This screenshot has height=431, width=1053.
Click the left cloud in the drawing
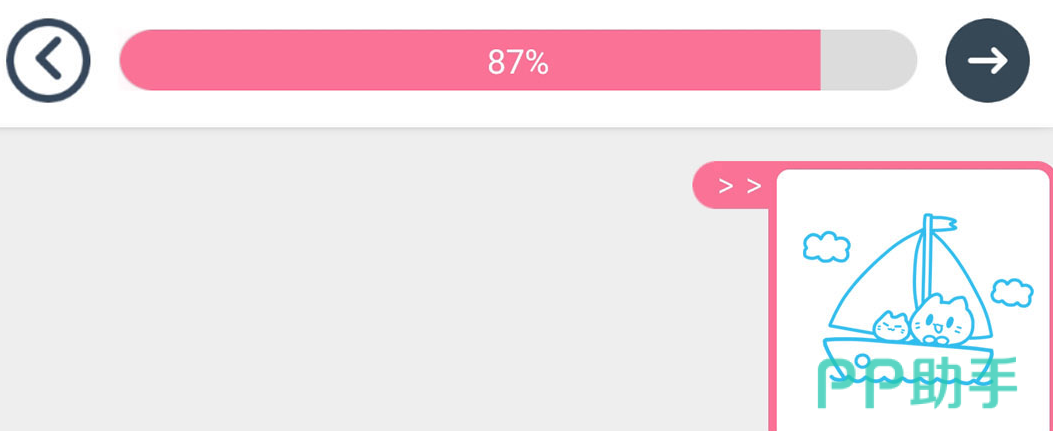[x=826, y=246]
